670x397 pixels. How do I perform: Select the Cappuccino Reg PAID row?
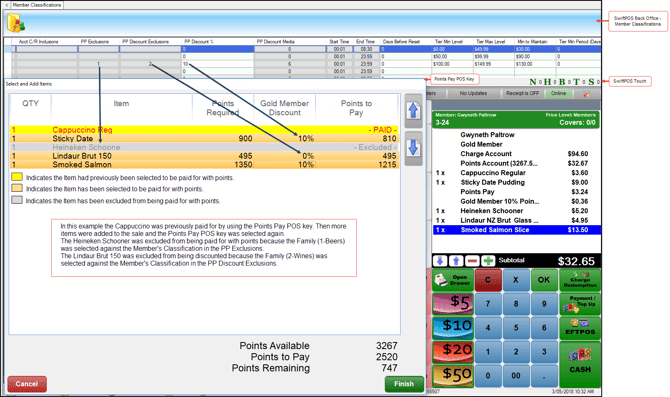pos(205,130)
